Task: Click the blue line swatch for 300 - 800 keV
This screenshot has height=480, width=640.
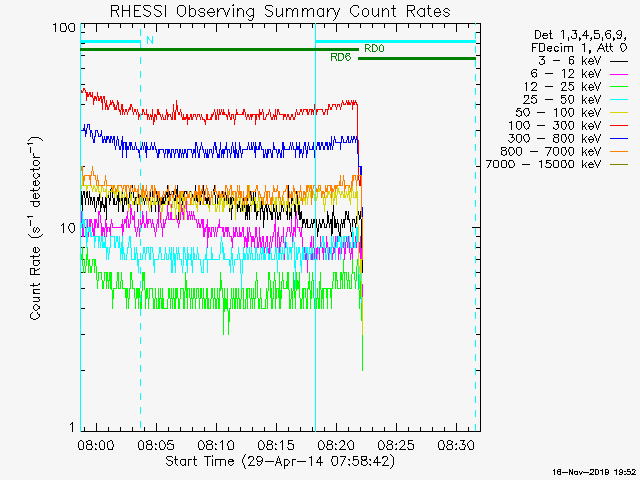Action: (x=619, y=139)
